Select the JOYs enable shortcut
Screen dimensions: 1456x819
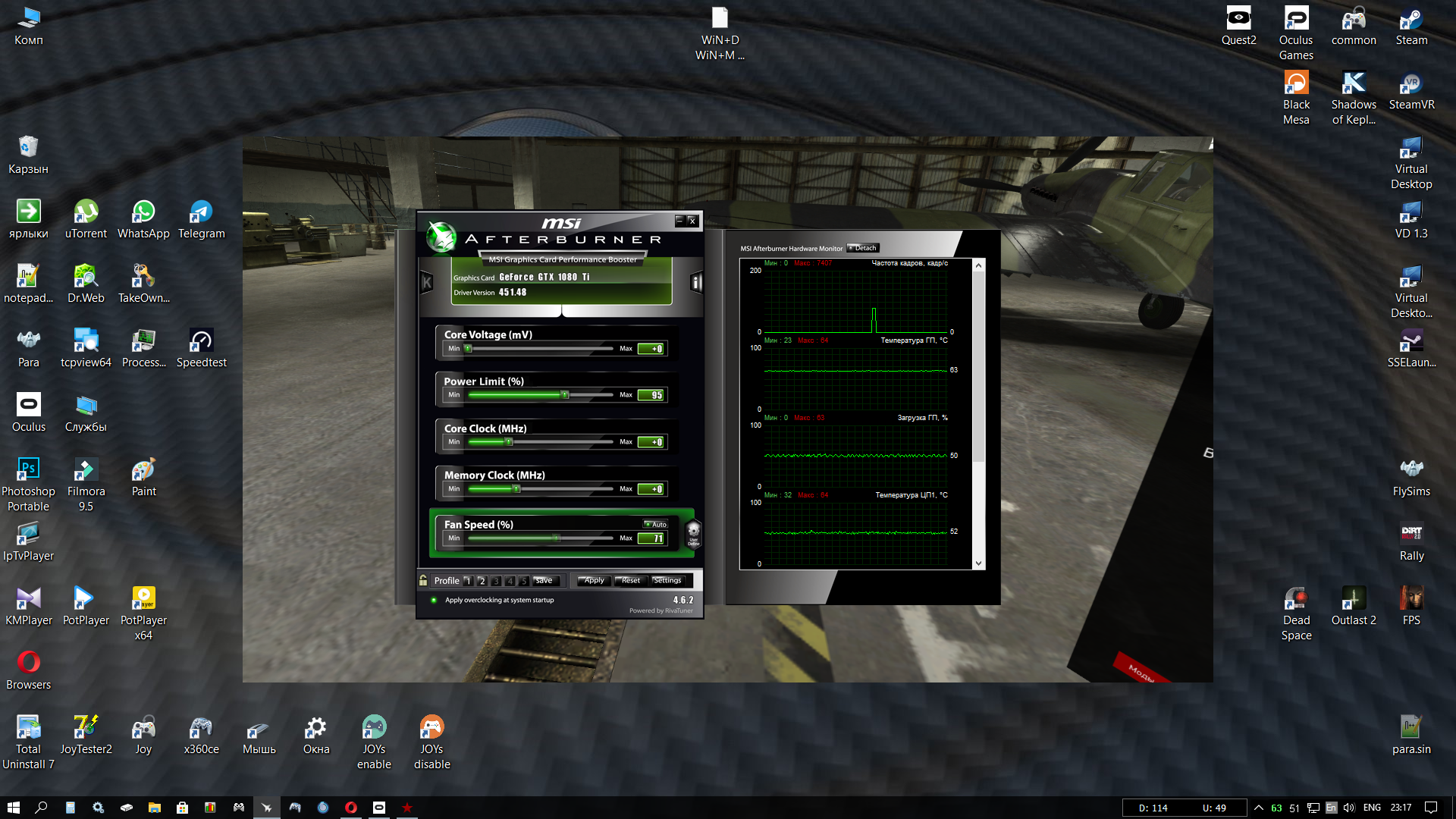374,742
